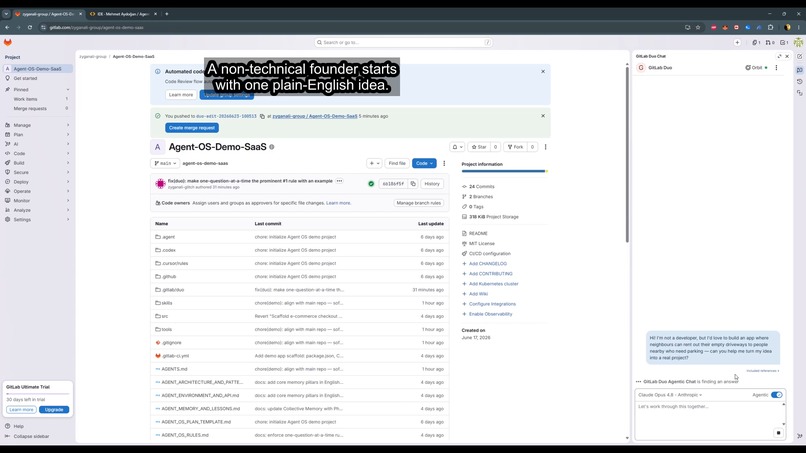Viewport: 806px width, 453px height.
Task: Open Duo chat more options kebab
Action: 776,68
